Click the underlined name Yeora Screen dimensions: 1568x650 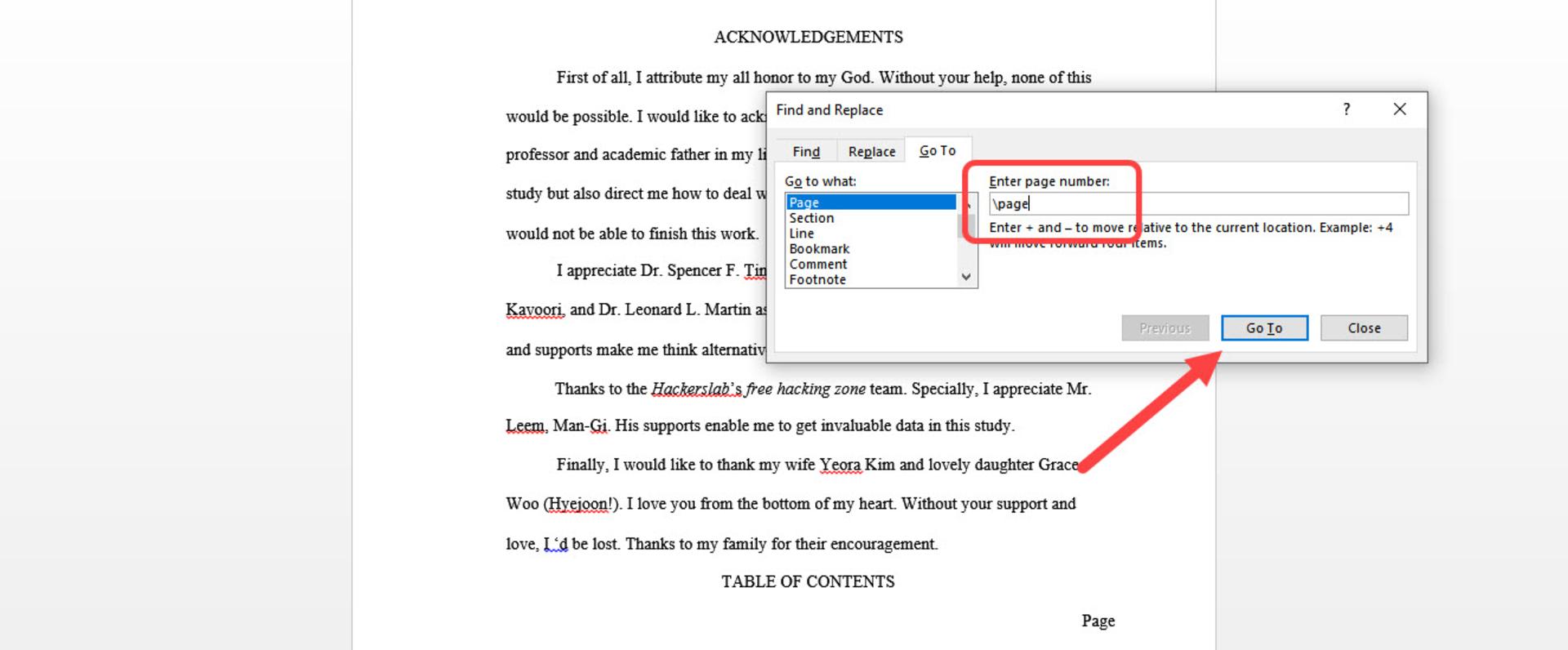[840, 465]
